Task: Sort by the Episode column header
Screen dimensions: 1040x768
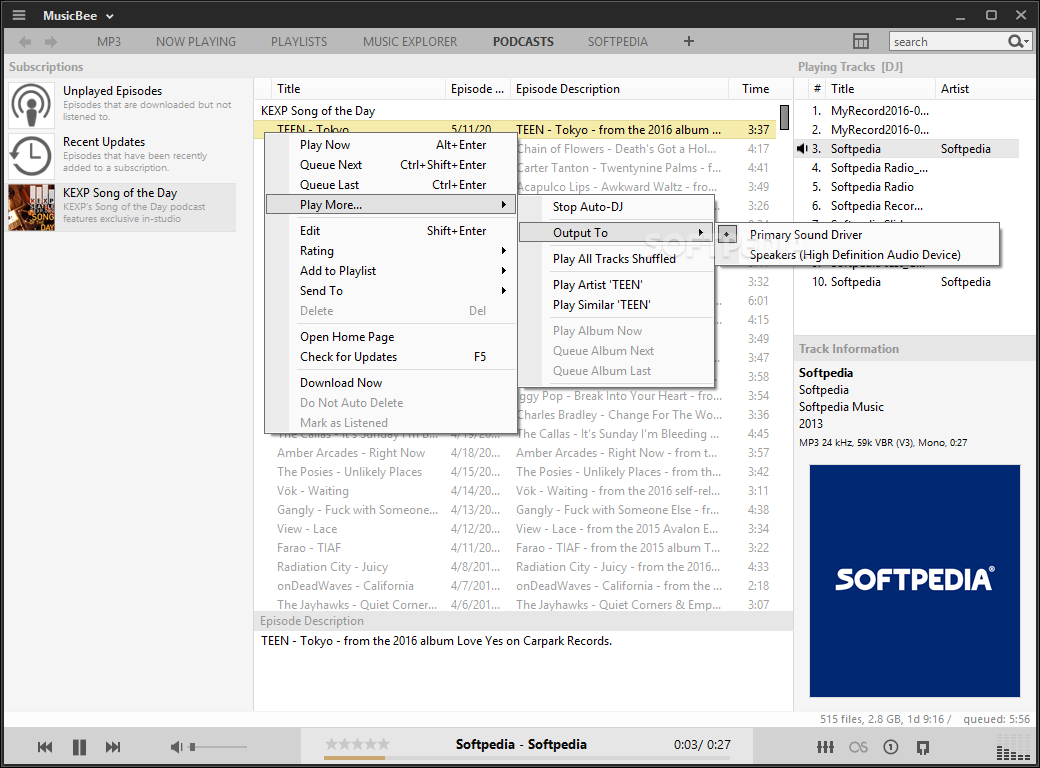Action: (x=478, y=89)
